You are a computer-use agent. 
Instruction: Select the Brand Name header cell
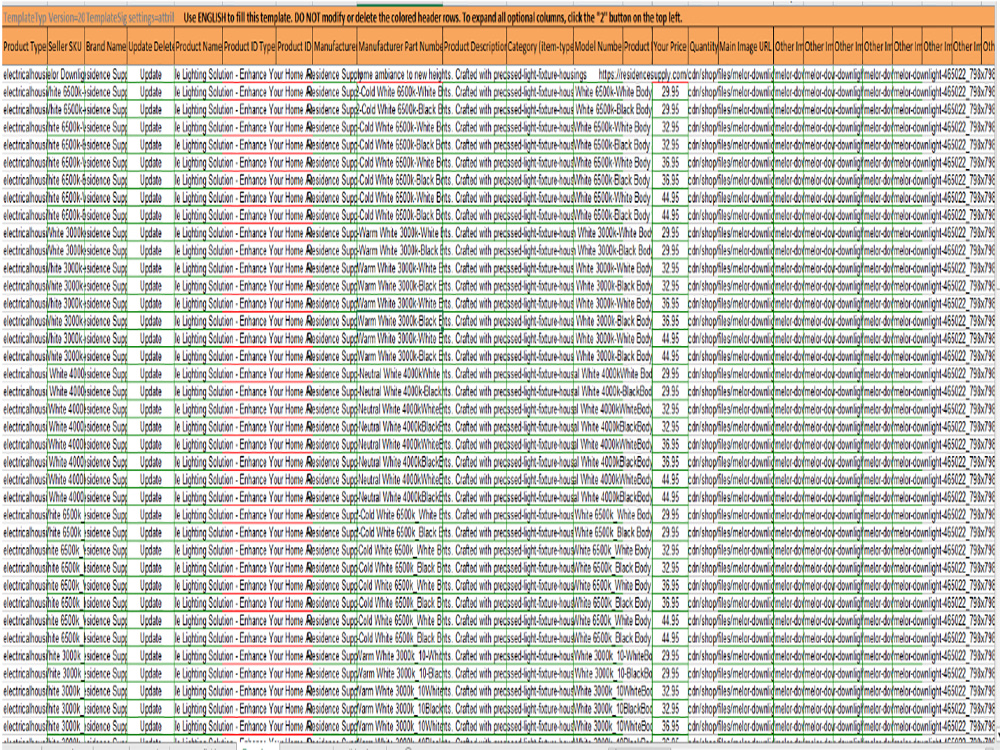tap(106, 47)
